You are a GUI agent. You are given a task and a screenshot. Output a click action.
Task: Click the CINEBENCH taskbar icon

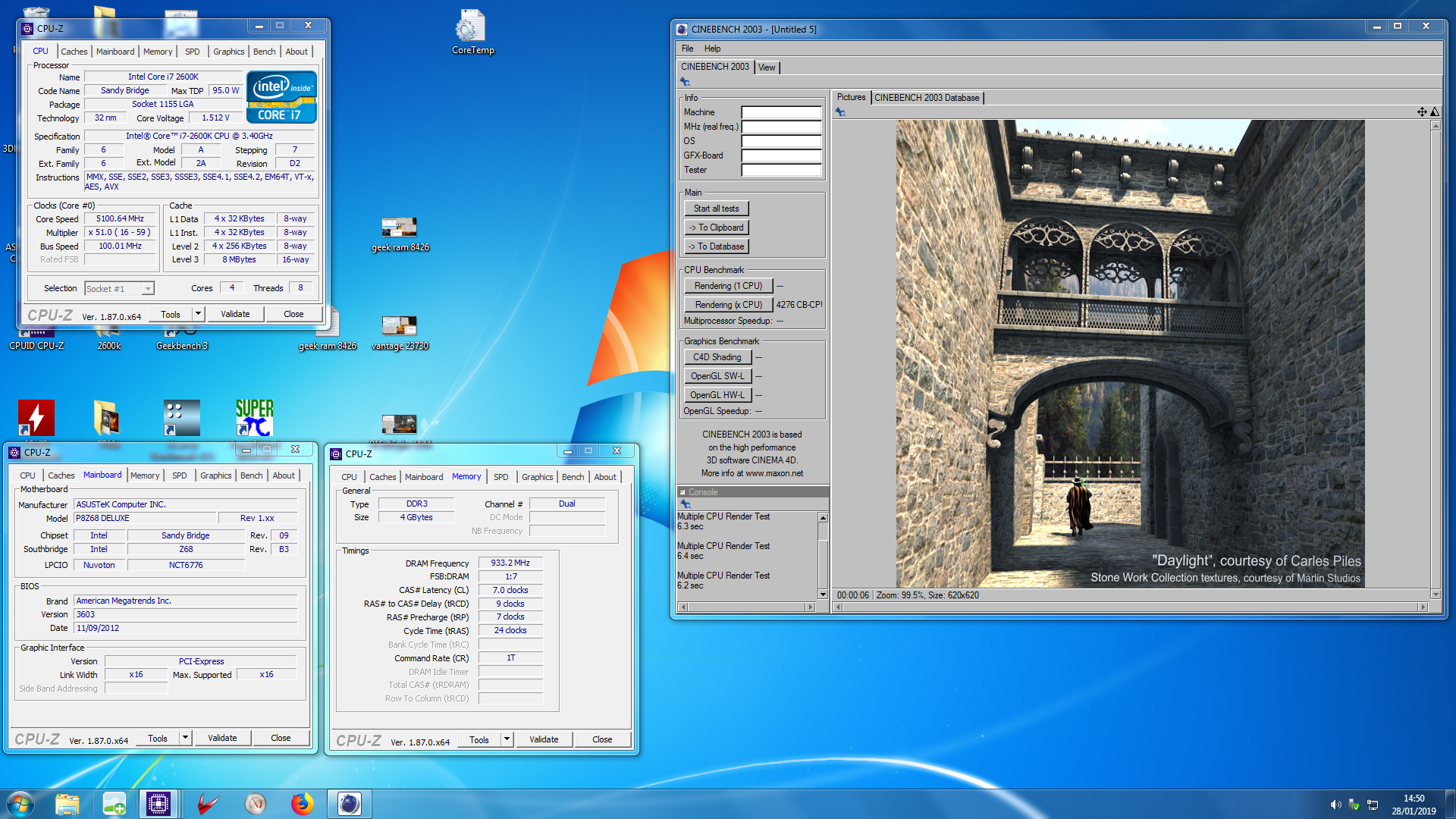[x=350, y=804]
